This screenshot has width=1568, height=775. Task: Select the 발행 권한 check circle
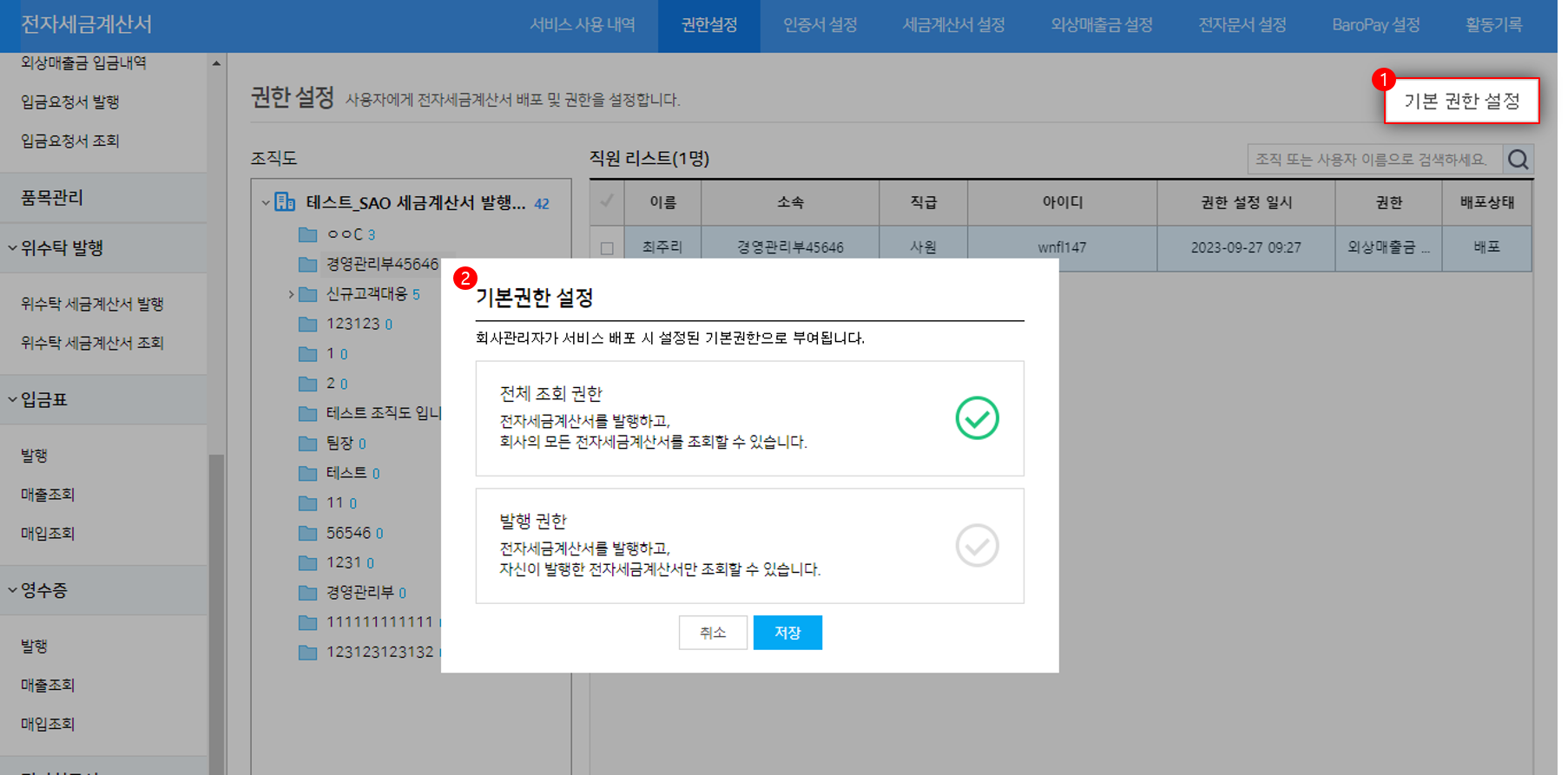click(977, 546)
